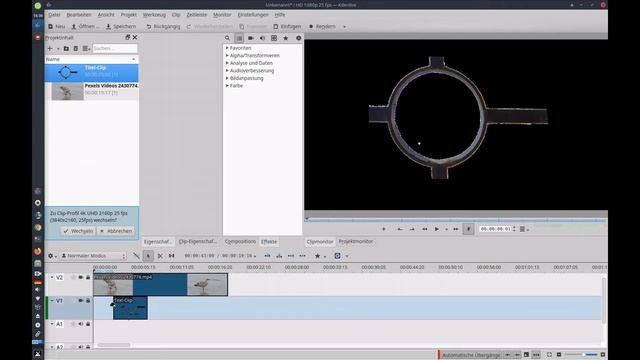The height and width of the screenshot is (360, 640).
Task: Show video effects camera icon
Action: (251, 38)
